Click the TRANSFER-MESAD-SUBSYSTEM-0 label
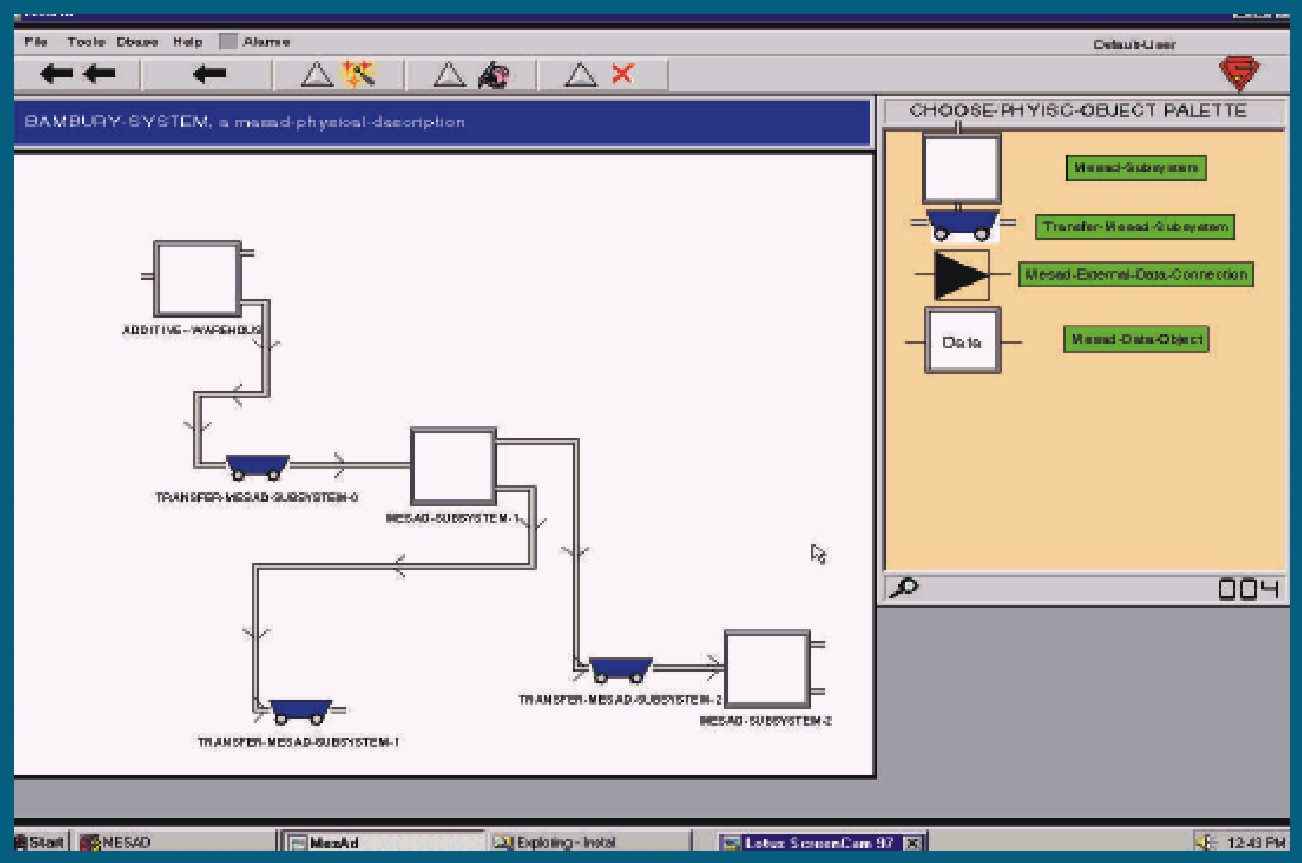 pos(257,496)
